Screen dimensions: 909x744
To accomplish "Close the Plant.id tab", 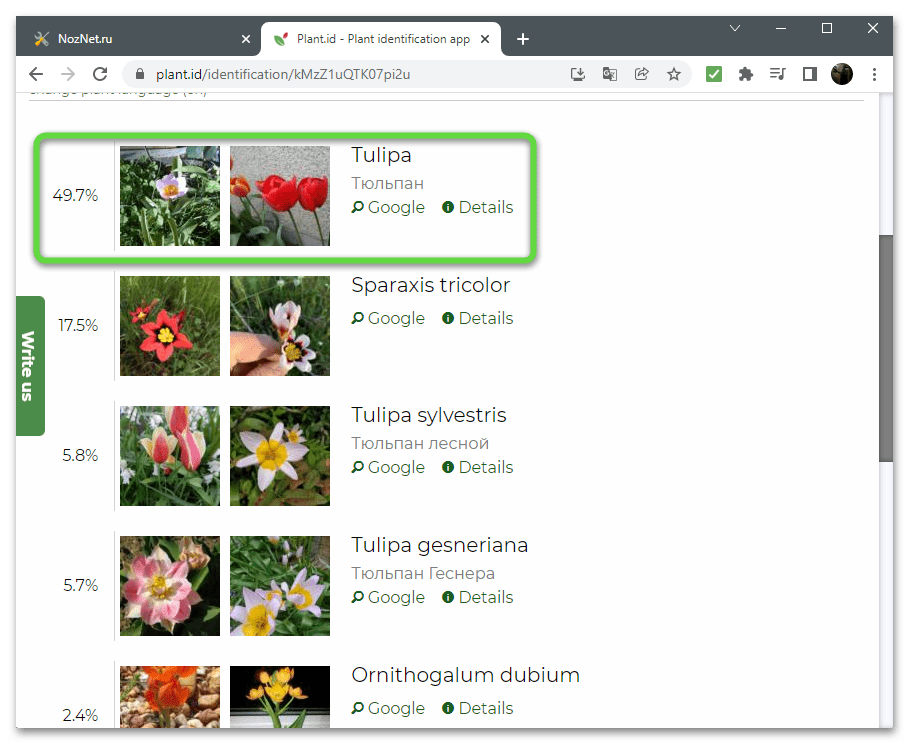I will (485, 39).
